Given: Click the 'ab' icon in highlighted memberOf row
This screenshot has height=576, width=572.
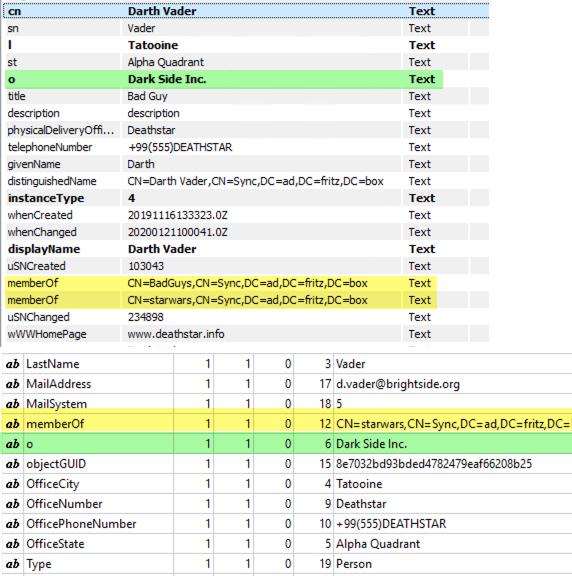Looking at the screenshot, I should tap(12, 424).
